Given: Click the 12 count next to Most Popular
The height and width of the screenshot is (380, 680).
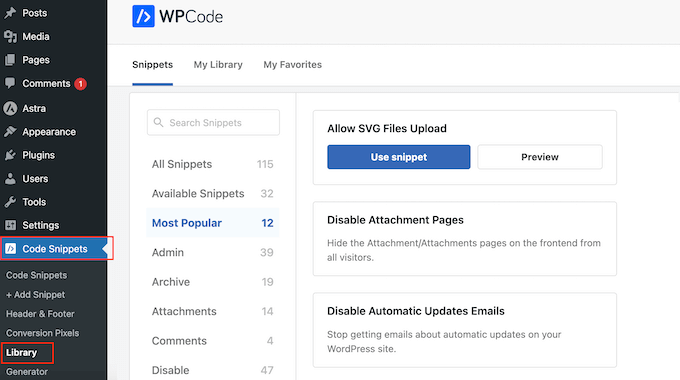Looking at the screenshot, I should click(x=267, y=223).
